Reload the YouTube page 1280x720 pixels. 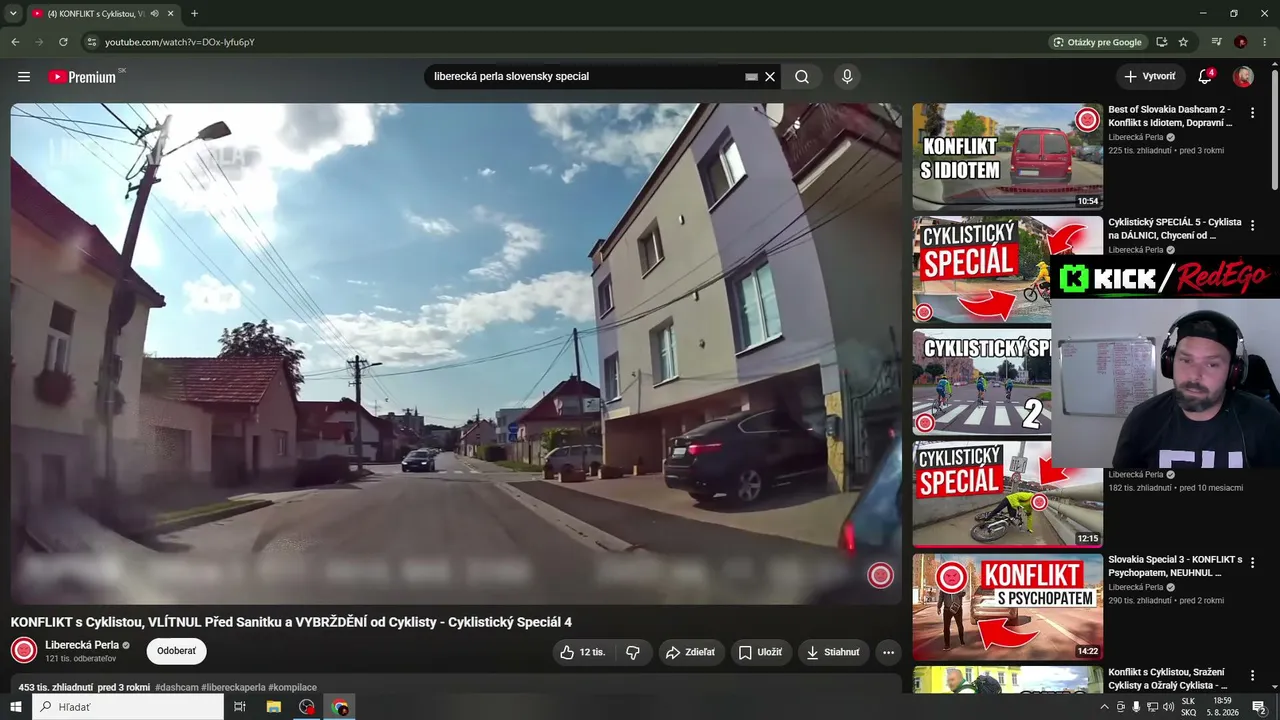[x=63, y=42]
